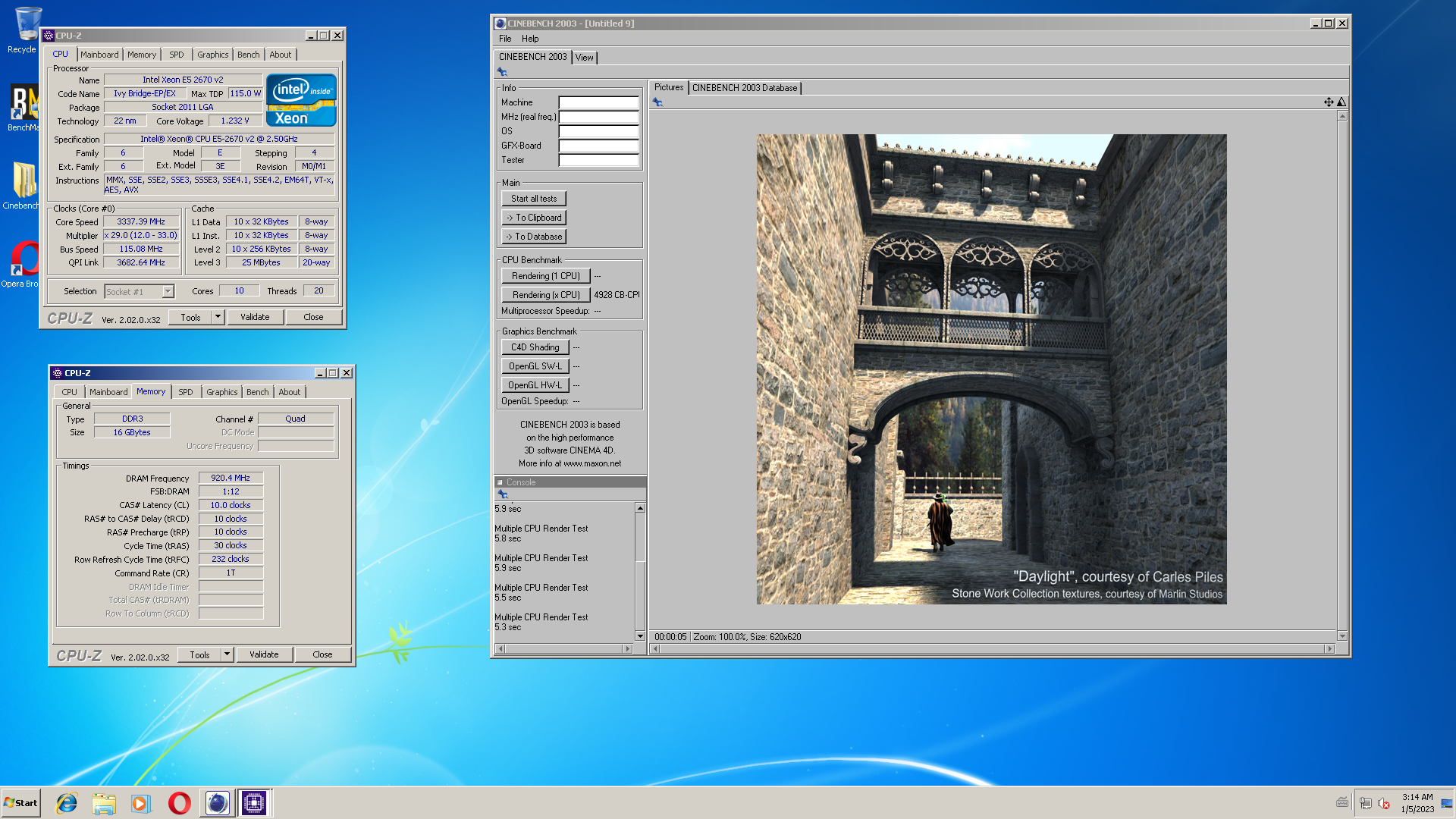Click console scrollbar up arrow
The width and height of the screenshot is (1456, 819).
(640, 508)
